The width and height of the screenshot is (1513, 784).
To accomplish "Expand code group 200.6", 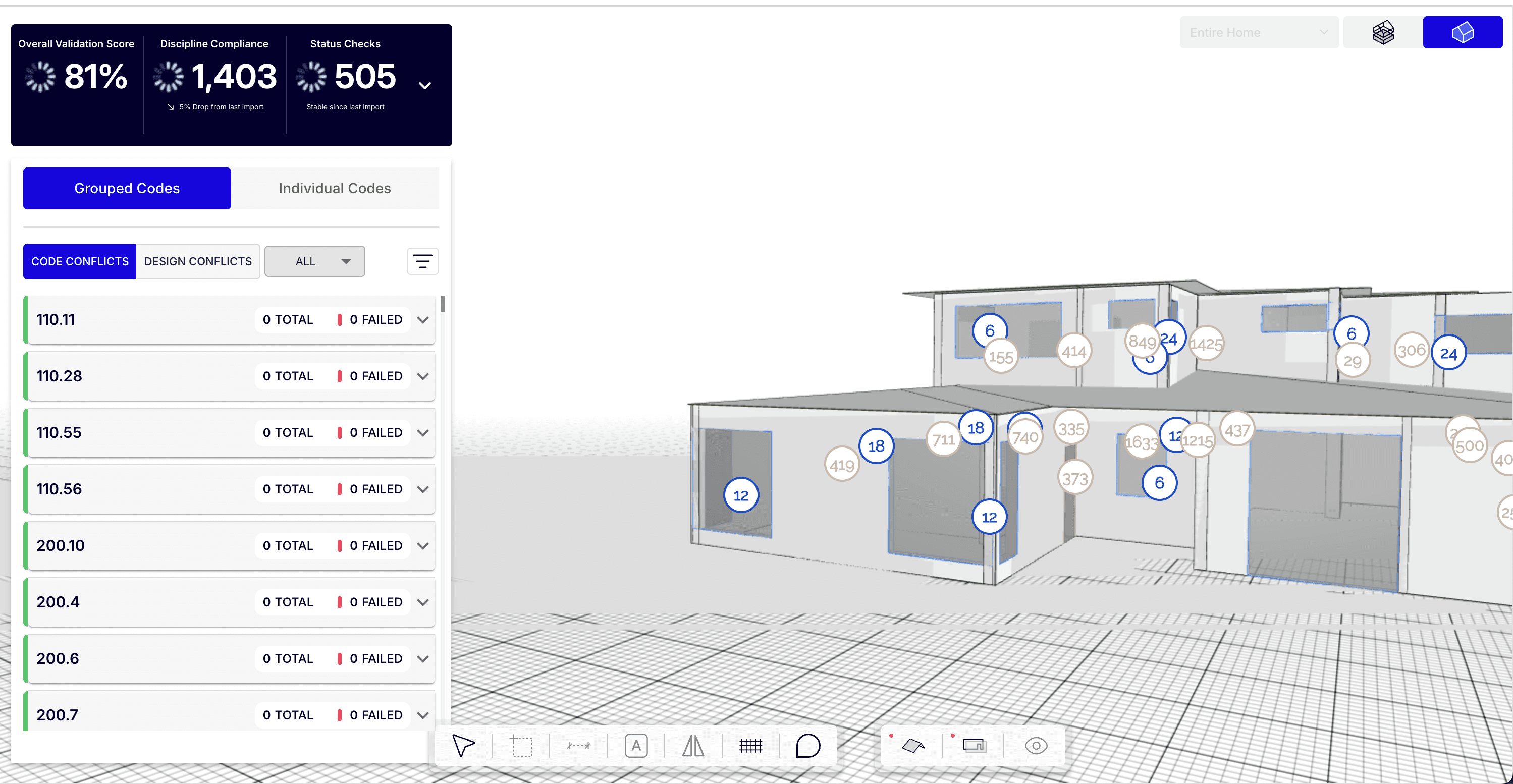I will [423, 658].
